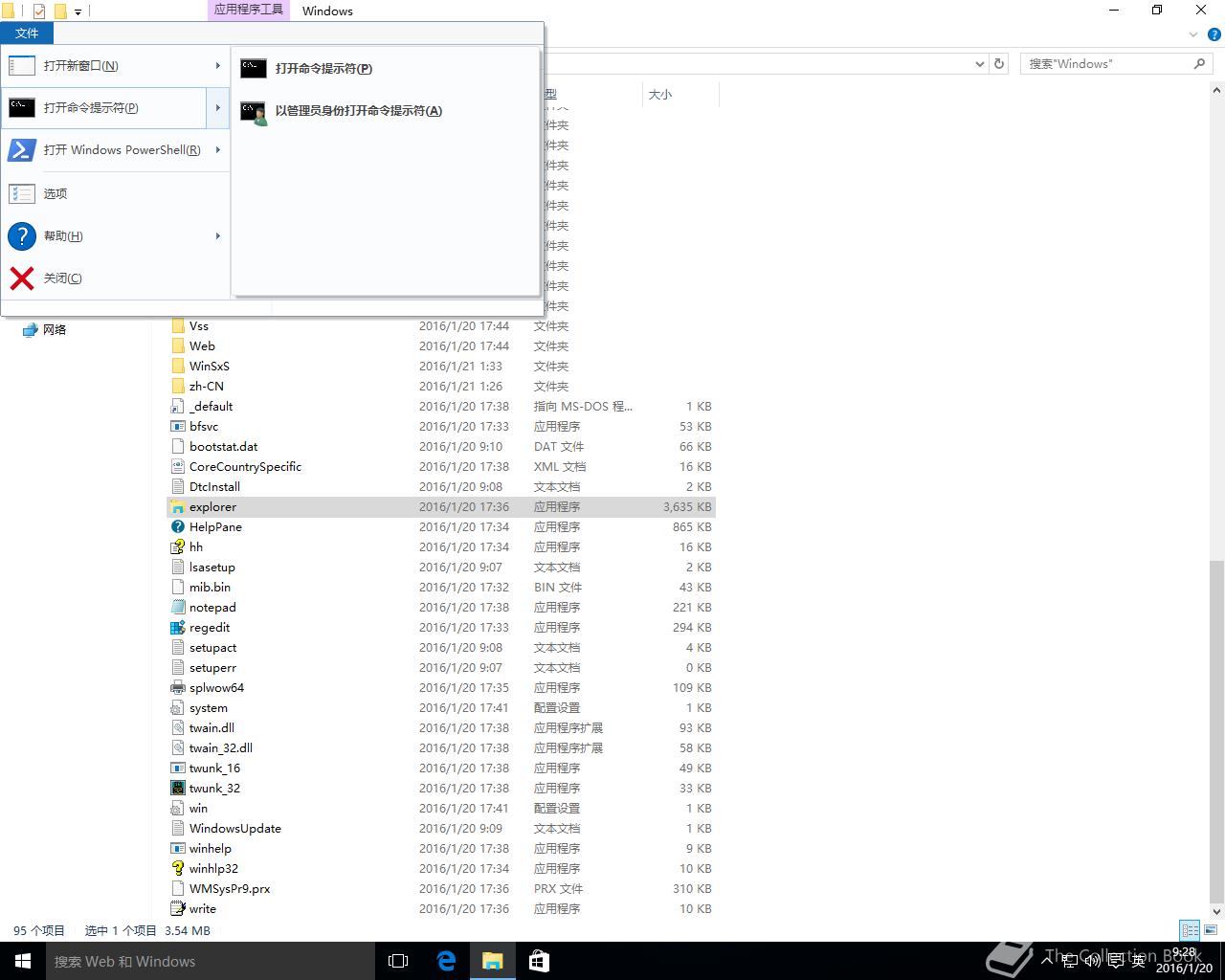Open the 帮助 (Help) menu item
Viewport: 1225px width, 980px height.
click(115, 235)
